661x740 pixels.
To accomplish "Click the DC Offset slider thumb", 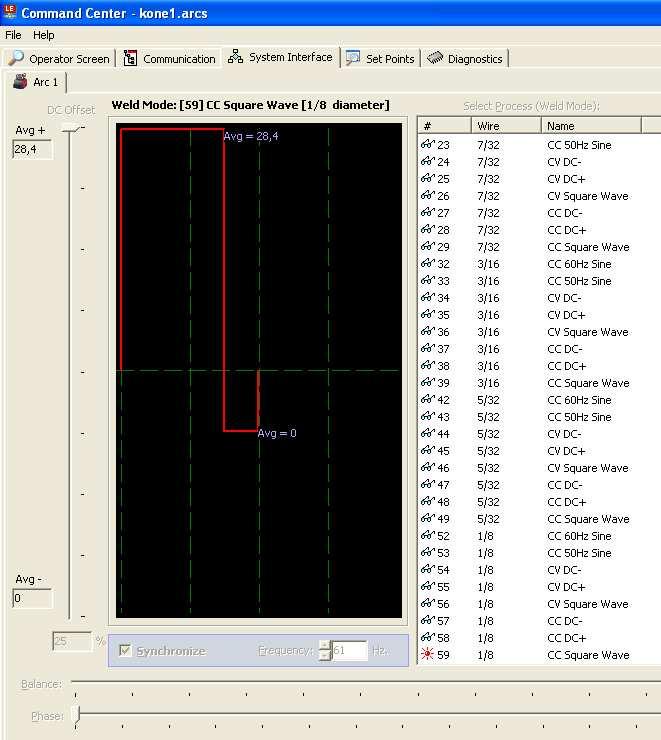I will click(71, 128).
